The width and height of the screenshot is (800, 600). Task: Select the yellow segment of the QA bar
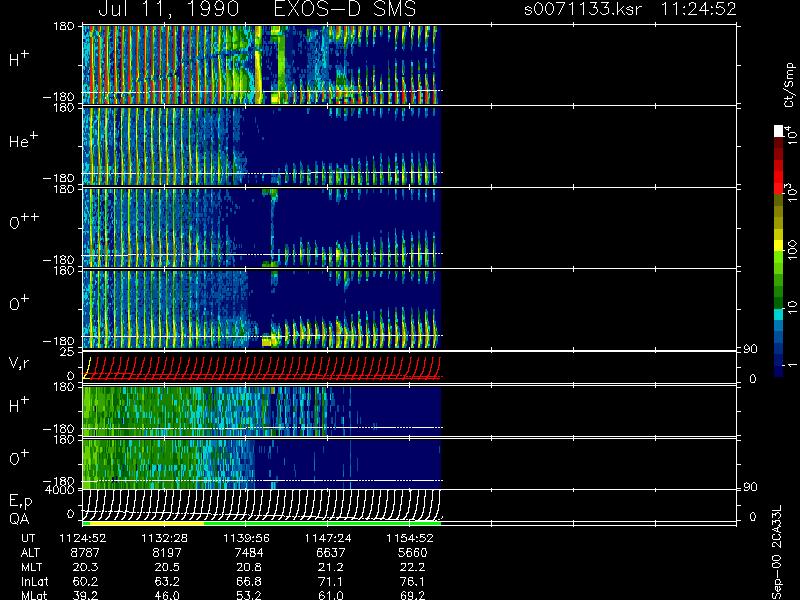pyautogui.click(x=147, y=523)
